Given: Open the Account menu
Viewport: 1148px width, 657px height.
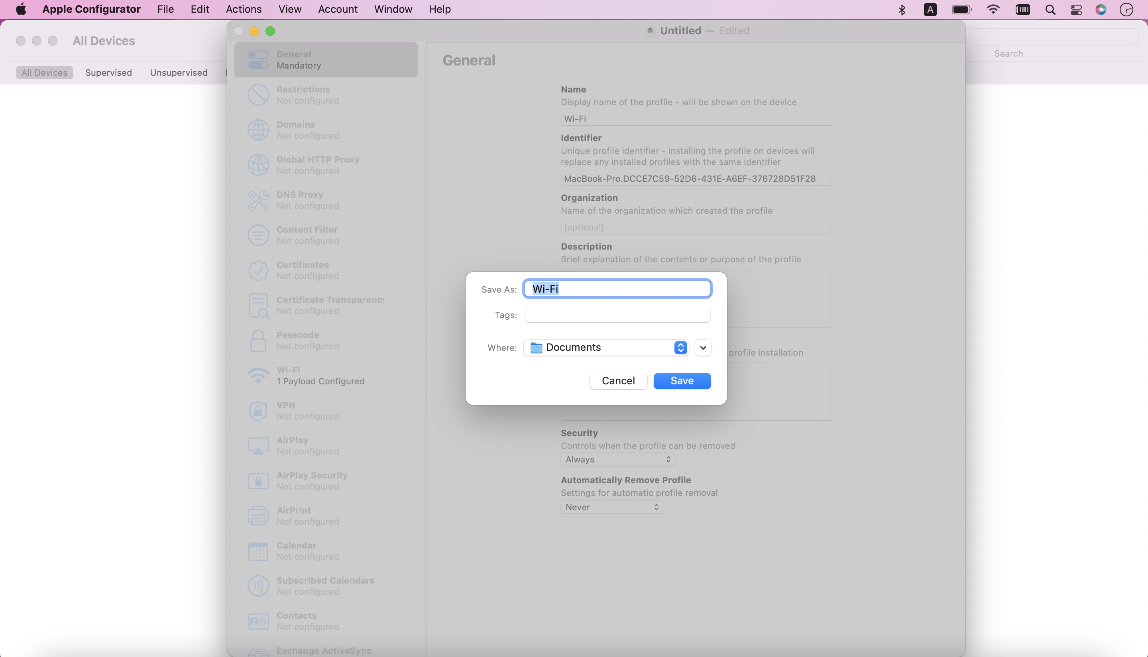Looking at the screenshot, I should tap(338, 10).
